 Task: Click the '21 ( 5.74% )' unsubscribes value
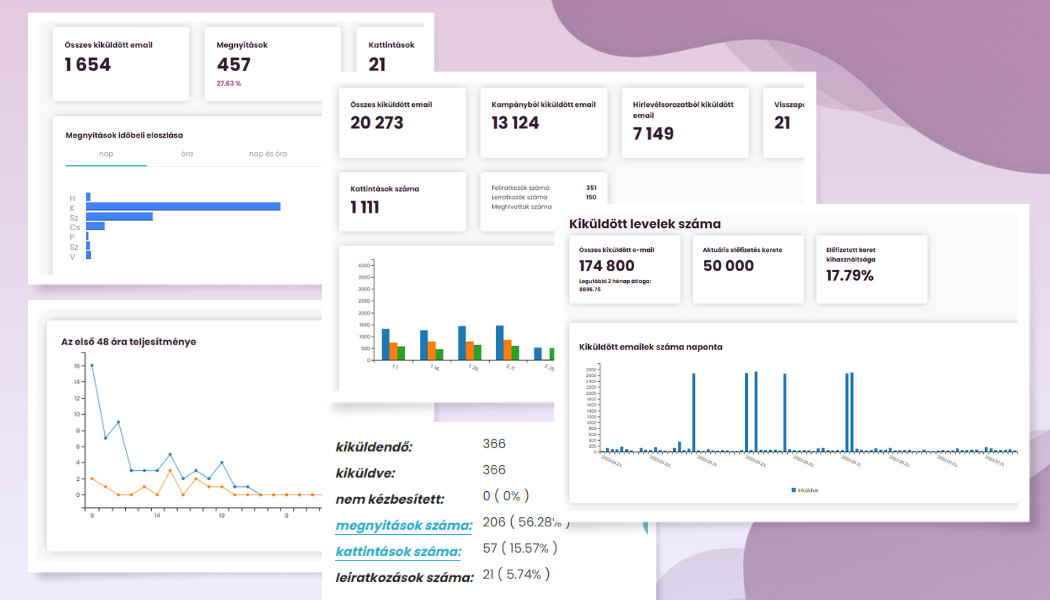516,574
